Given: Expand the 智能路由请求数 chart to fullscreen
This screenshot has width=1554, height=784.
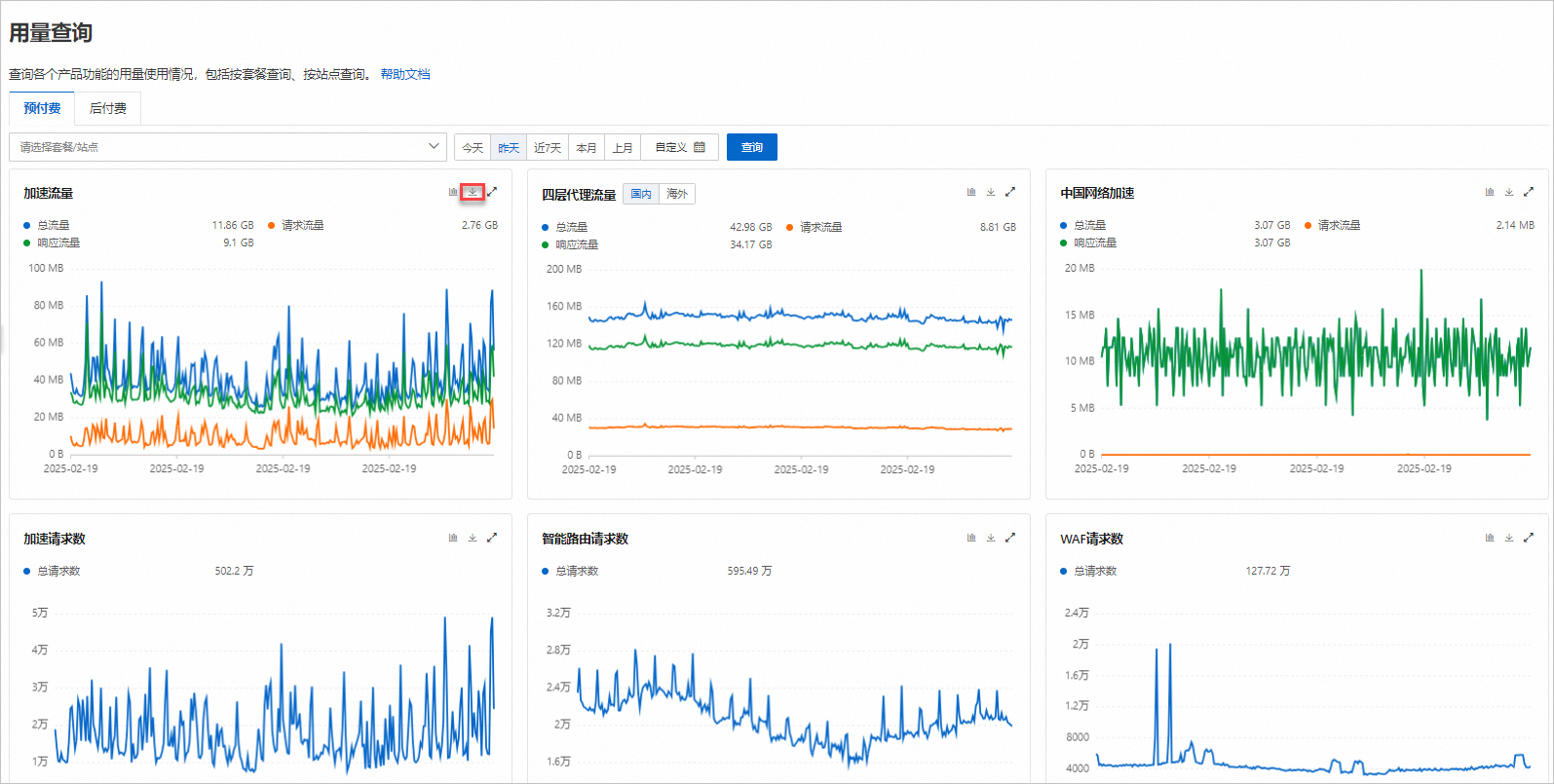Looking at the screenshot, I should tap(1010, 538).
